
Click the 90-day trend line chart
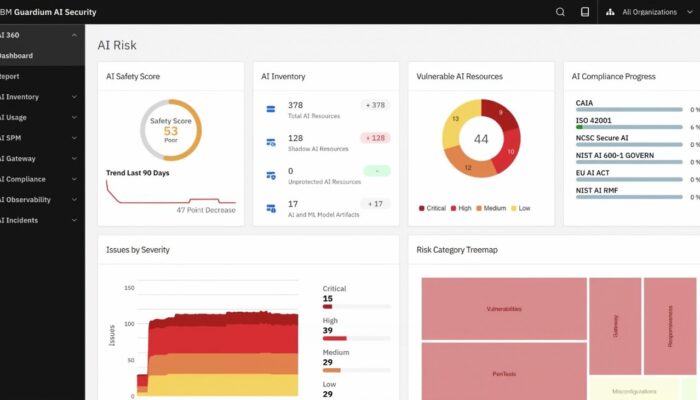171,192
